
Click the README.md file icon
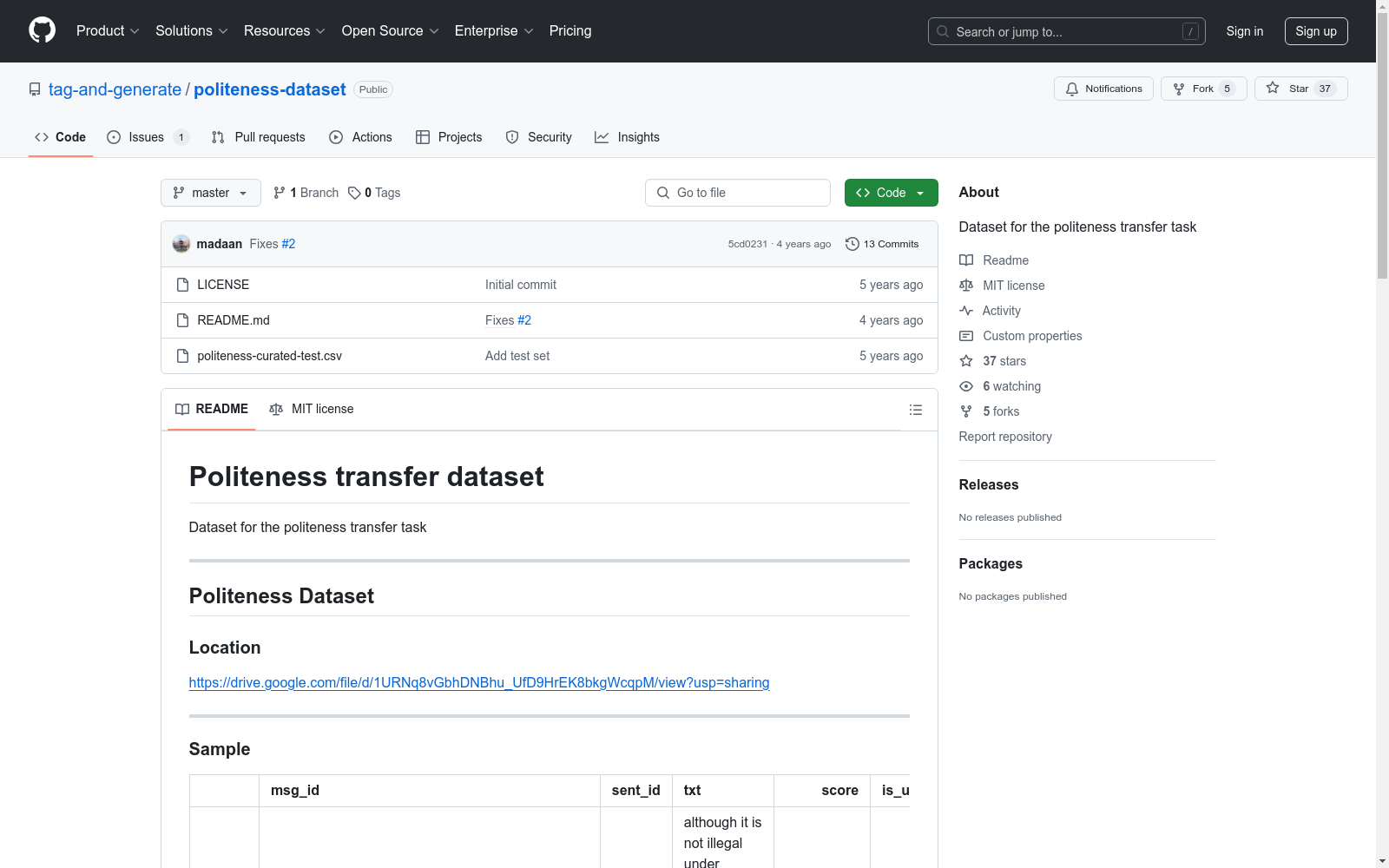pos(182,320)
